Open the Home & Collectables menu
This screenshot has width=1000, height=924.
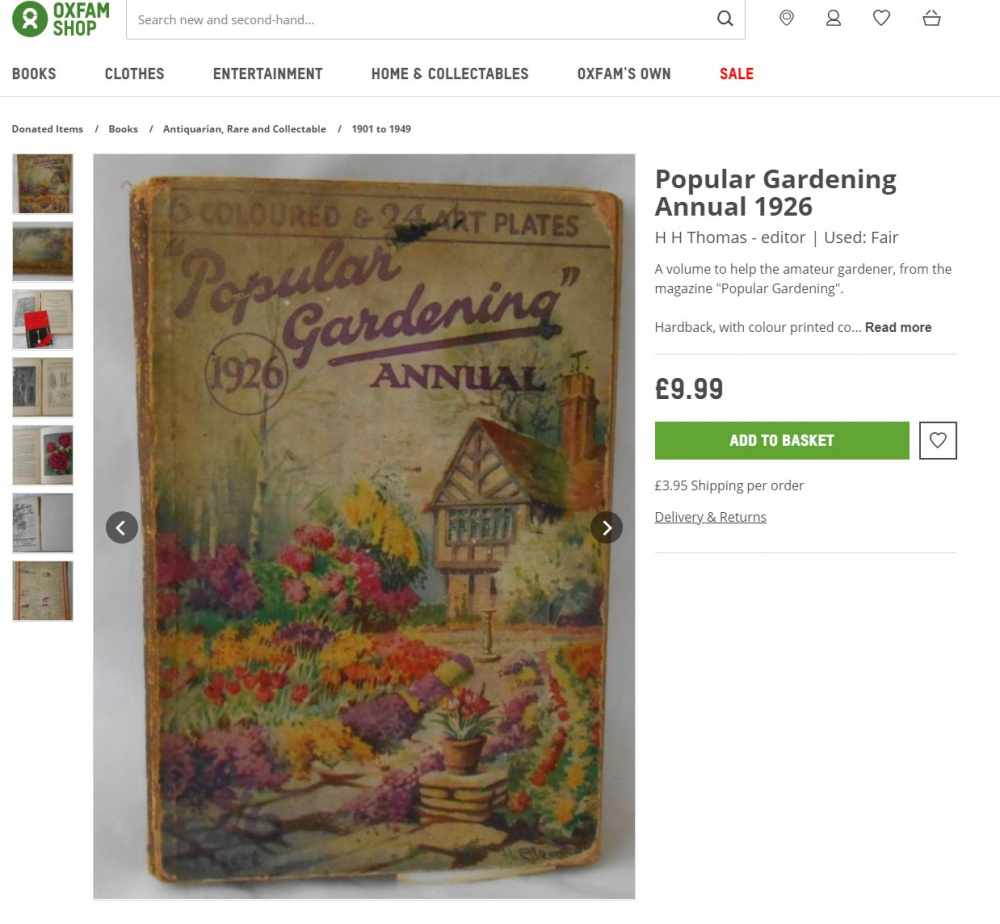pos(450,74)
